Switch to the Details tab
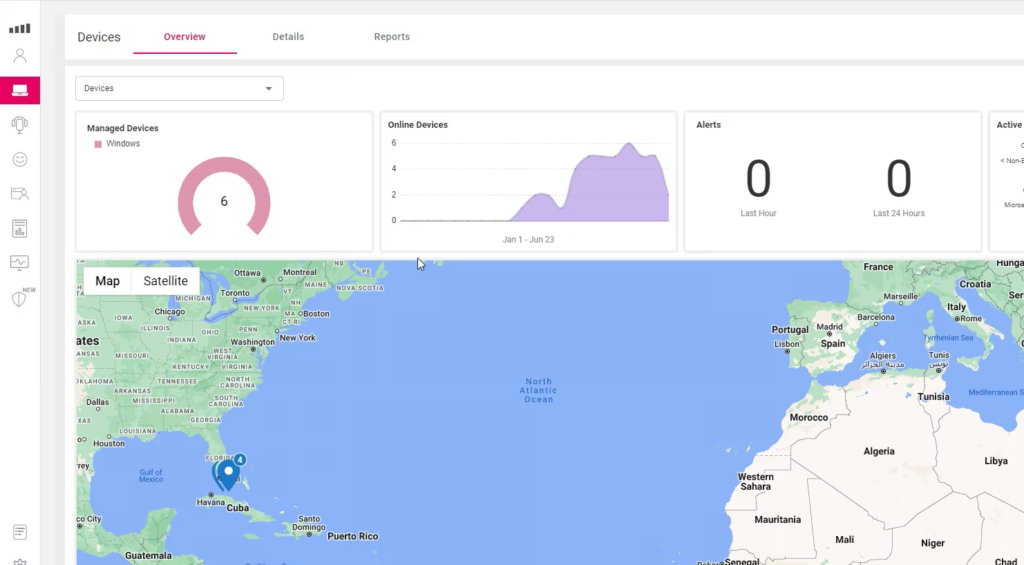 coord(288,37)
